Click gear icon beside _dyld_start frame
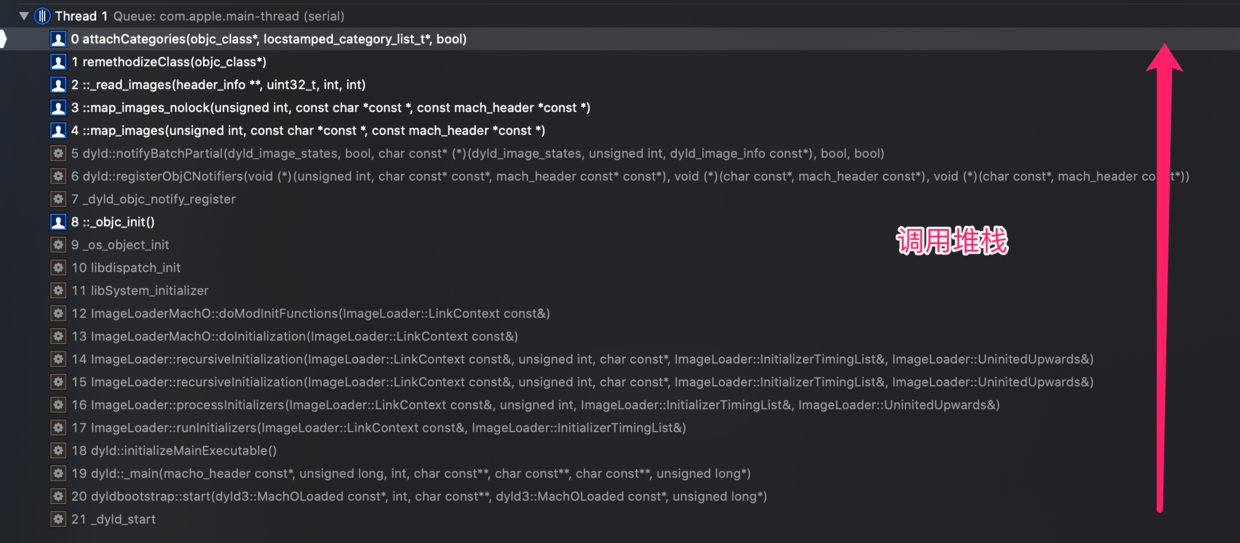 click(58, 519)
